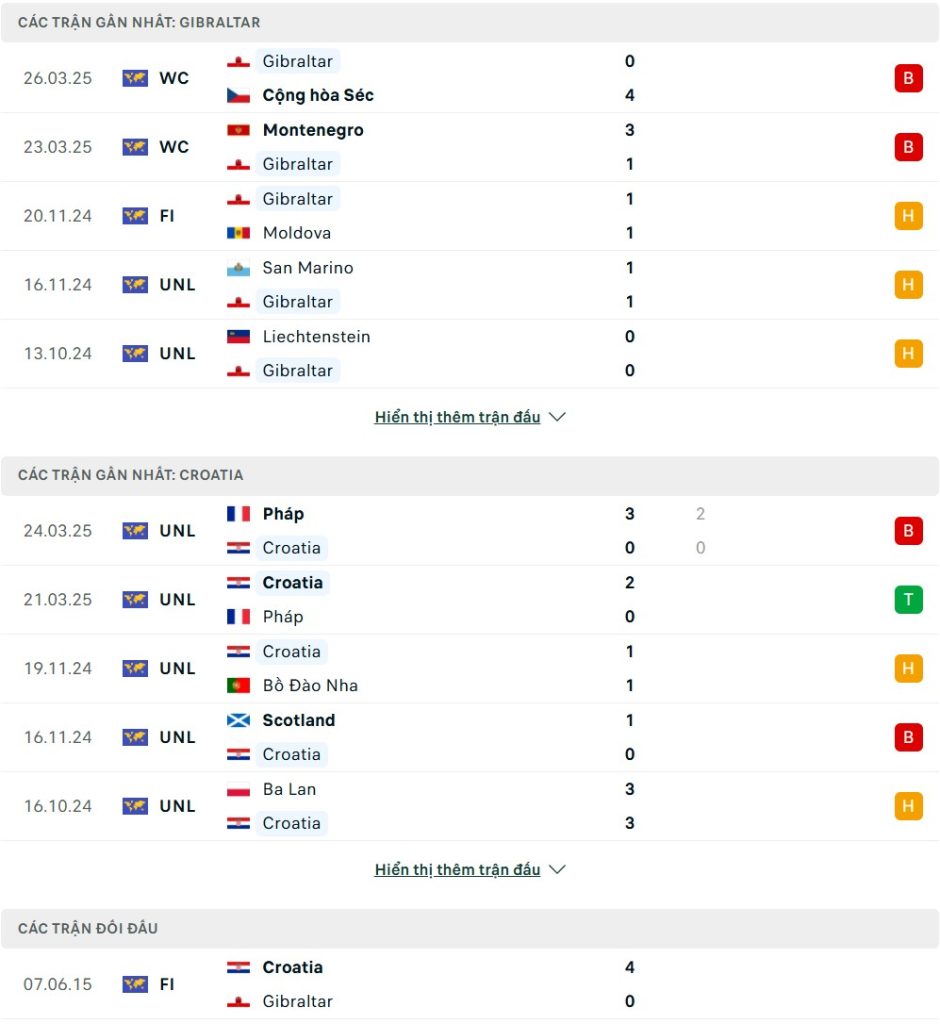Expand more Croatia matches with the chevron
Viewport: 940px width, 1024px height.
coord(557,869)
